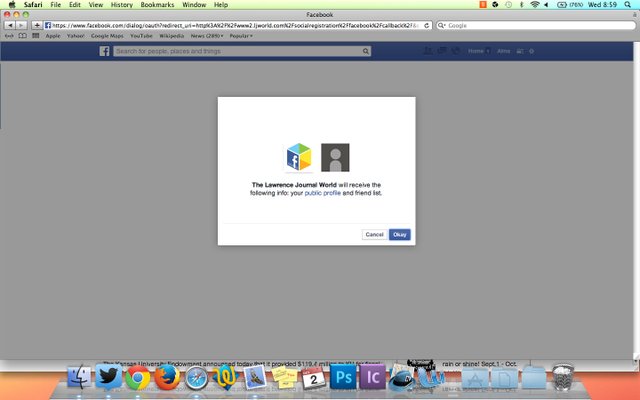The width and height of the screenshot is (640, 400).
Task: Open the Help menu
Action: pyautogui.click(x=221, y=4)
